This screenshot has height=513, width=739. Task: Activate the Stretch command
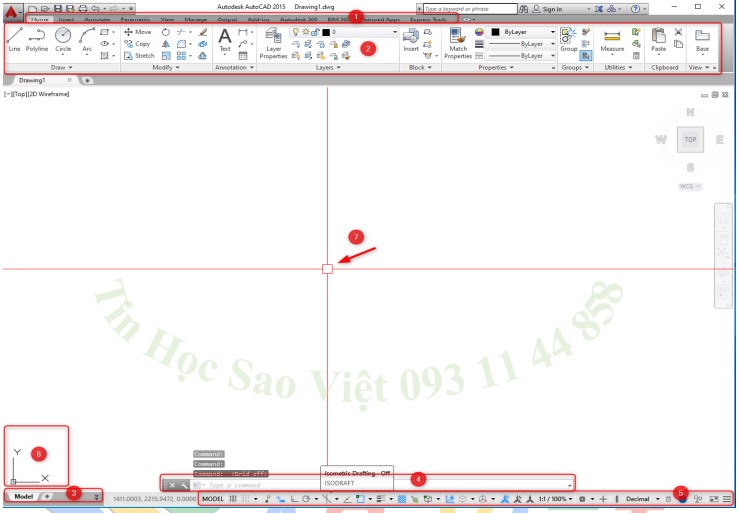click(139, 56)
